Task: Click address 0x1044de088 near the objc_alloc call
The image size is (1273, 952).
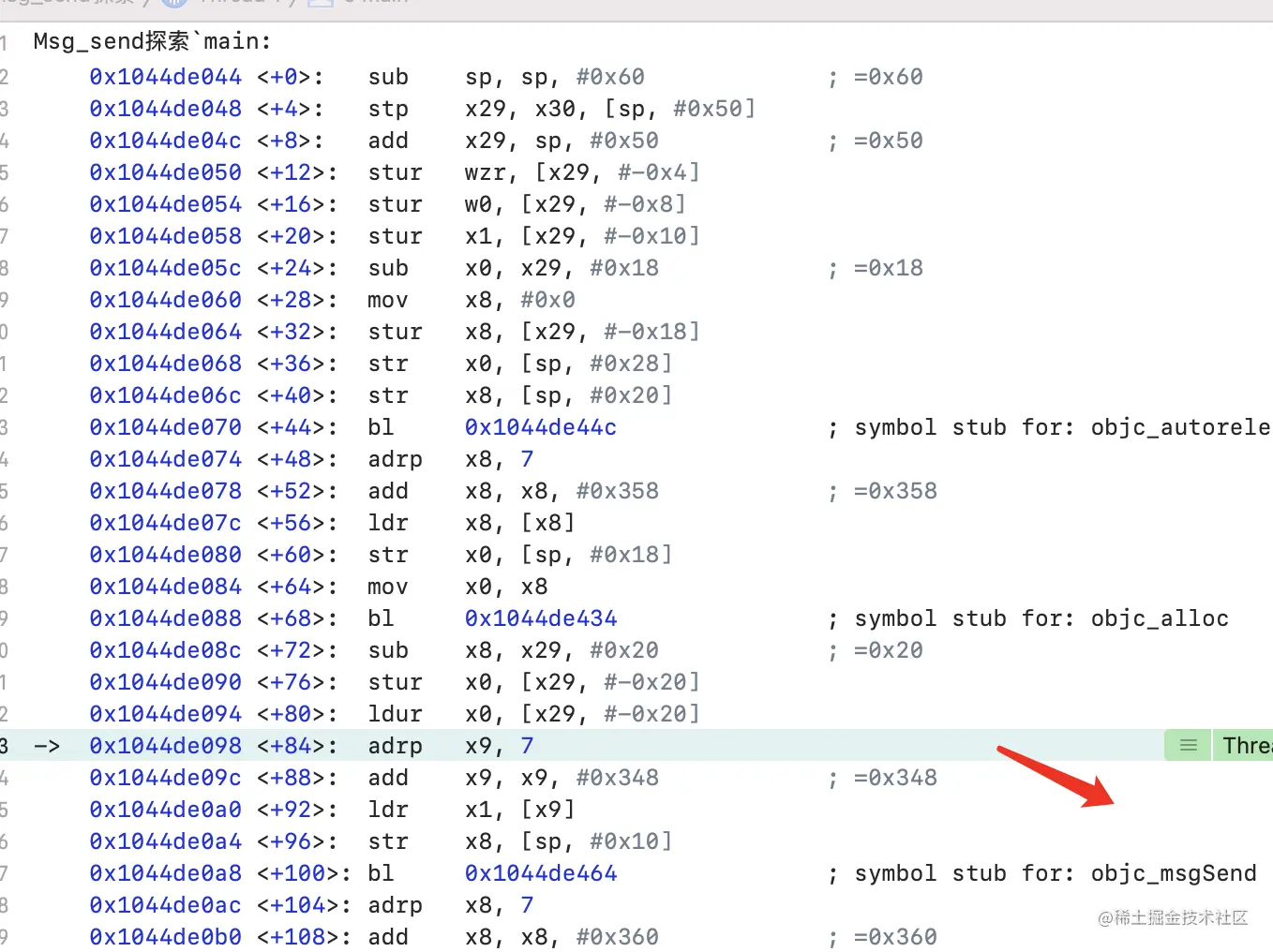Action: point(165,617)
